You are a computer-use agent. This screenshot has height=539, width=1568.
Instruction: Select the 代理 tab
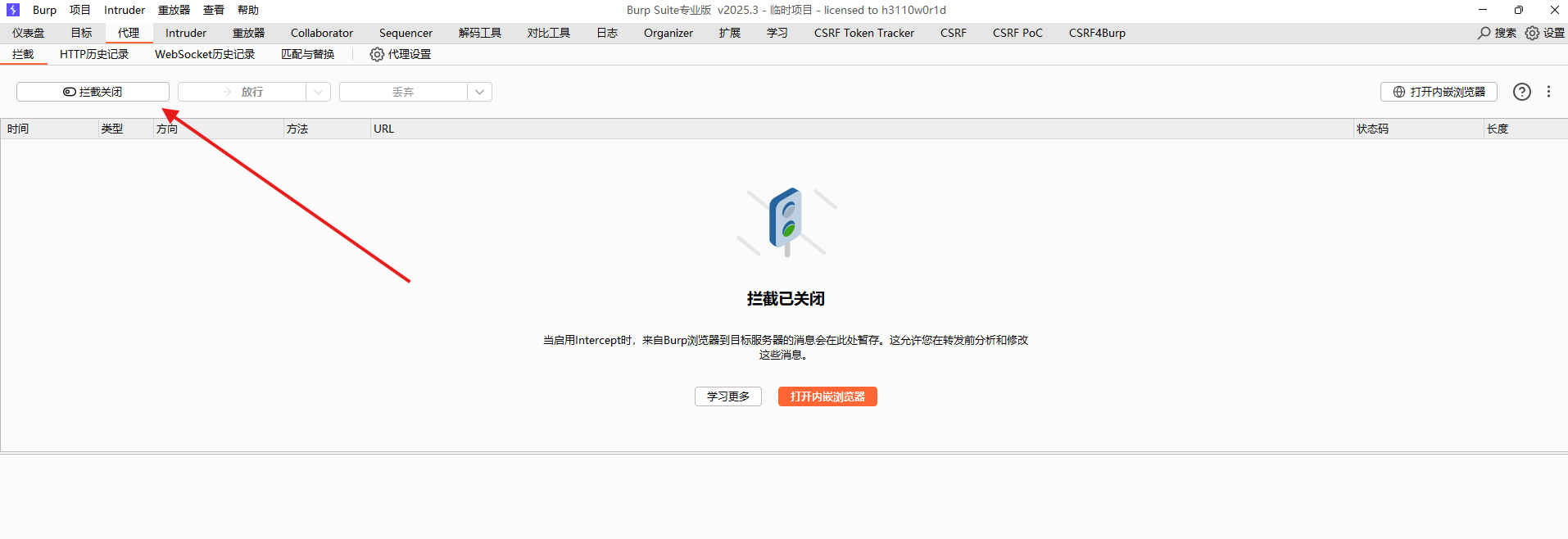click(129, 33)
